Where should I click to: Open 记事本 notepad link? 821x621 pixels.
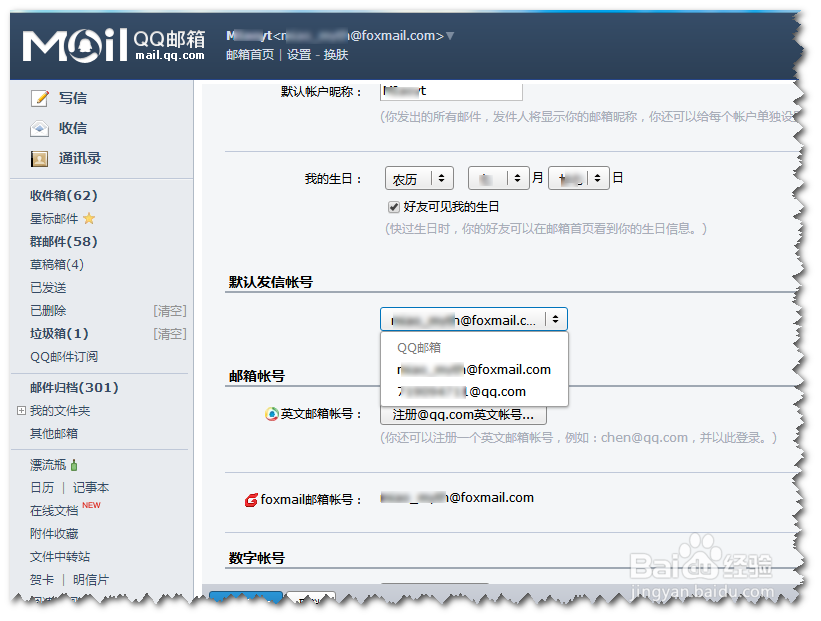click(x=91, y=487)
